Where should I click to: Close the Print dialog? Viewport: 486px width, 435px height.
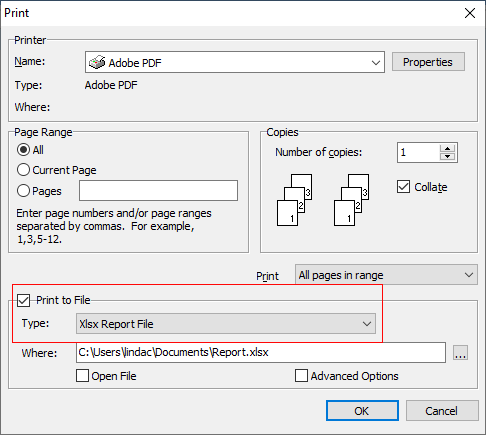tap(470, 13)
